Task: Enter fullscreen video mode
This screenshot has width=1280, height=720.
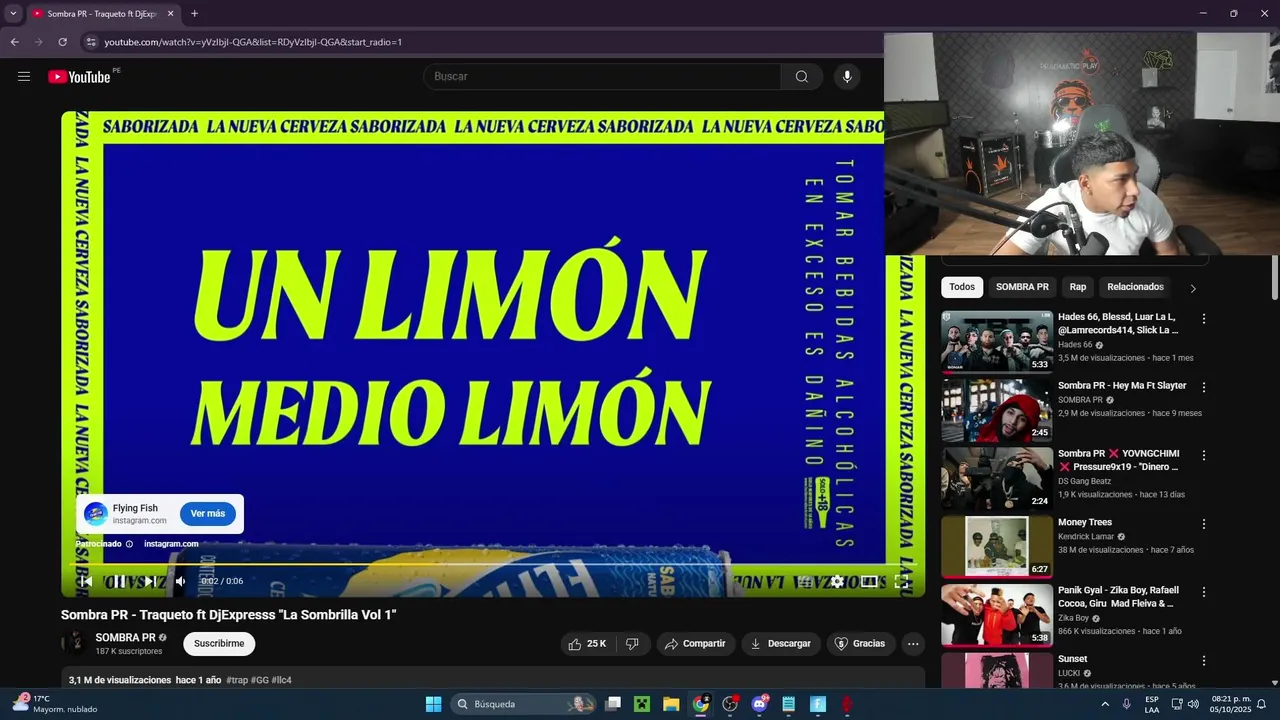Action: tap(901, 581)
